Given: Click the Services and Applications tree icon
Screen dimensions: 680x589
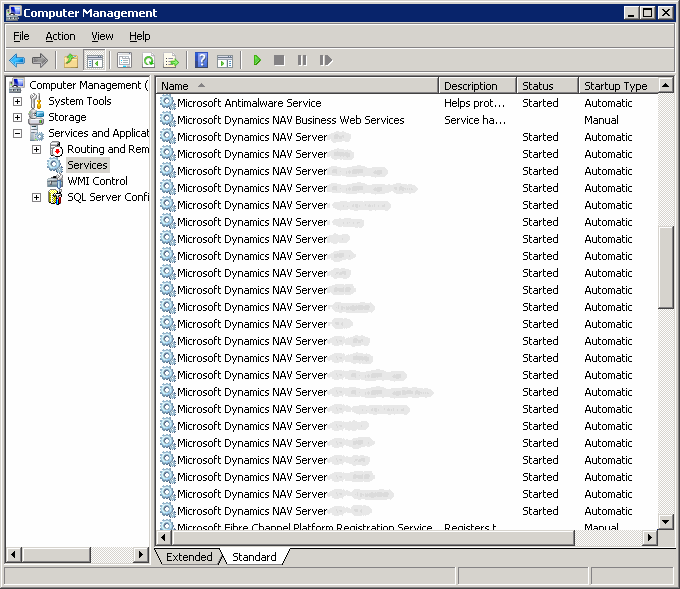Looking at the screenshot, I should coord(36,133).
